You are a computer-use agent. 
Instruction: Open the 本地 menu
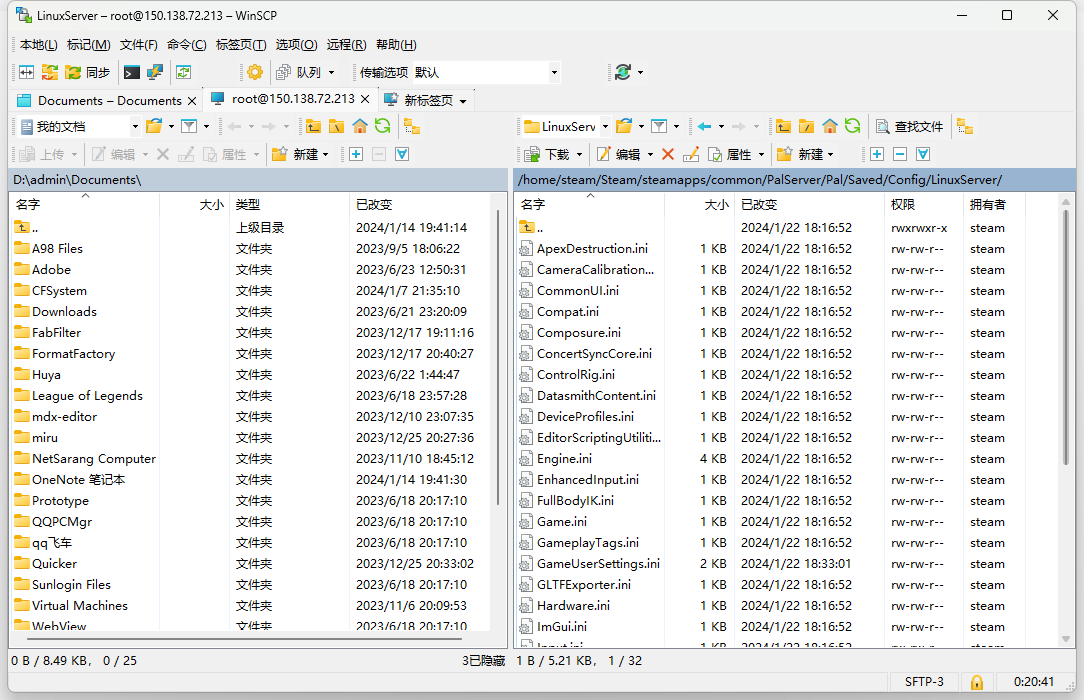39,45
